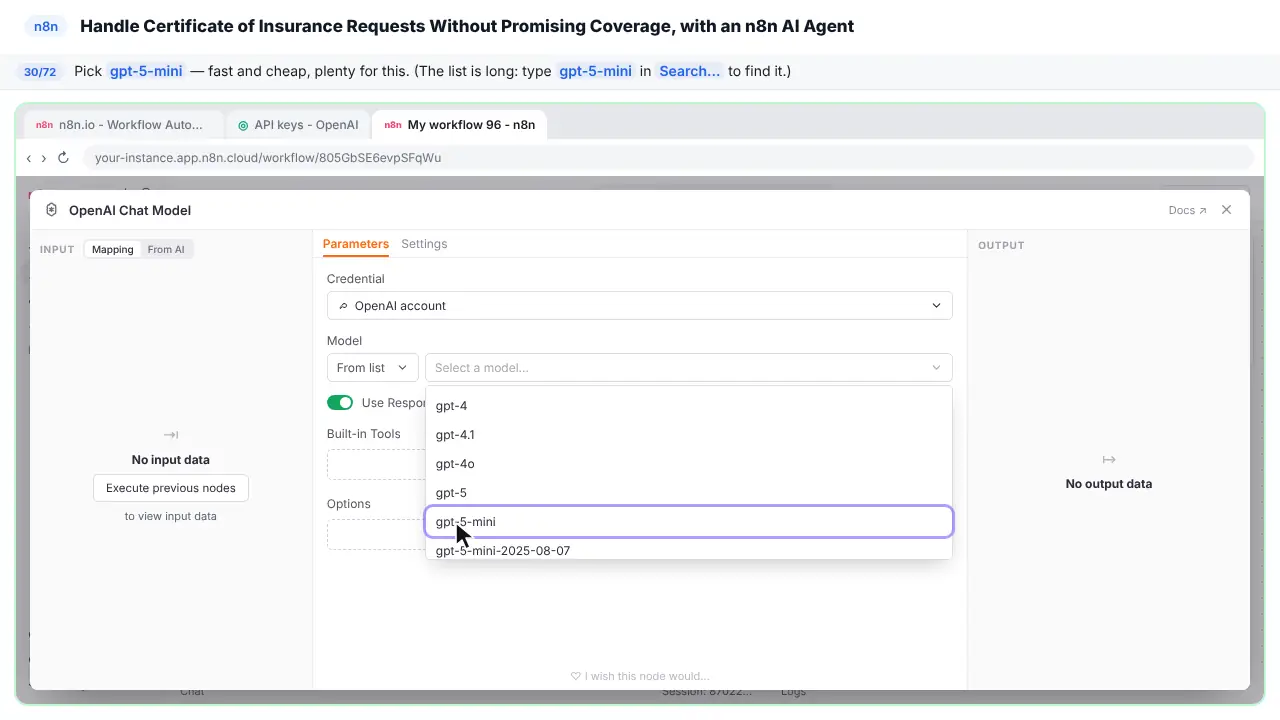Pick gpt-5-mini from the model list
This screenshot has width=1280, height=720.
pyautogui.click(x=689, y=522)
